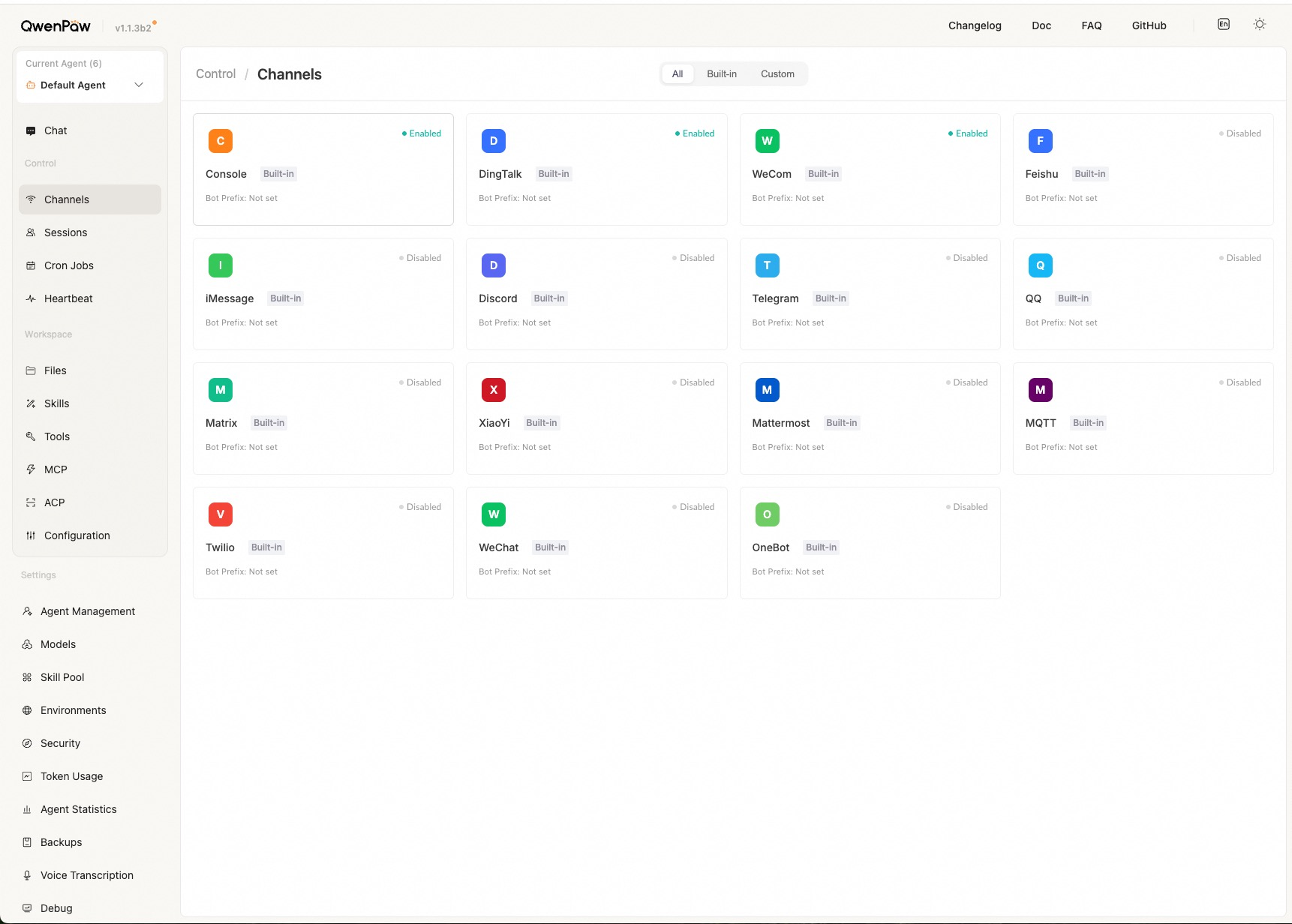Open the Tools page

pyautogui.click(x=90, y=436)
